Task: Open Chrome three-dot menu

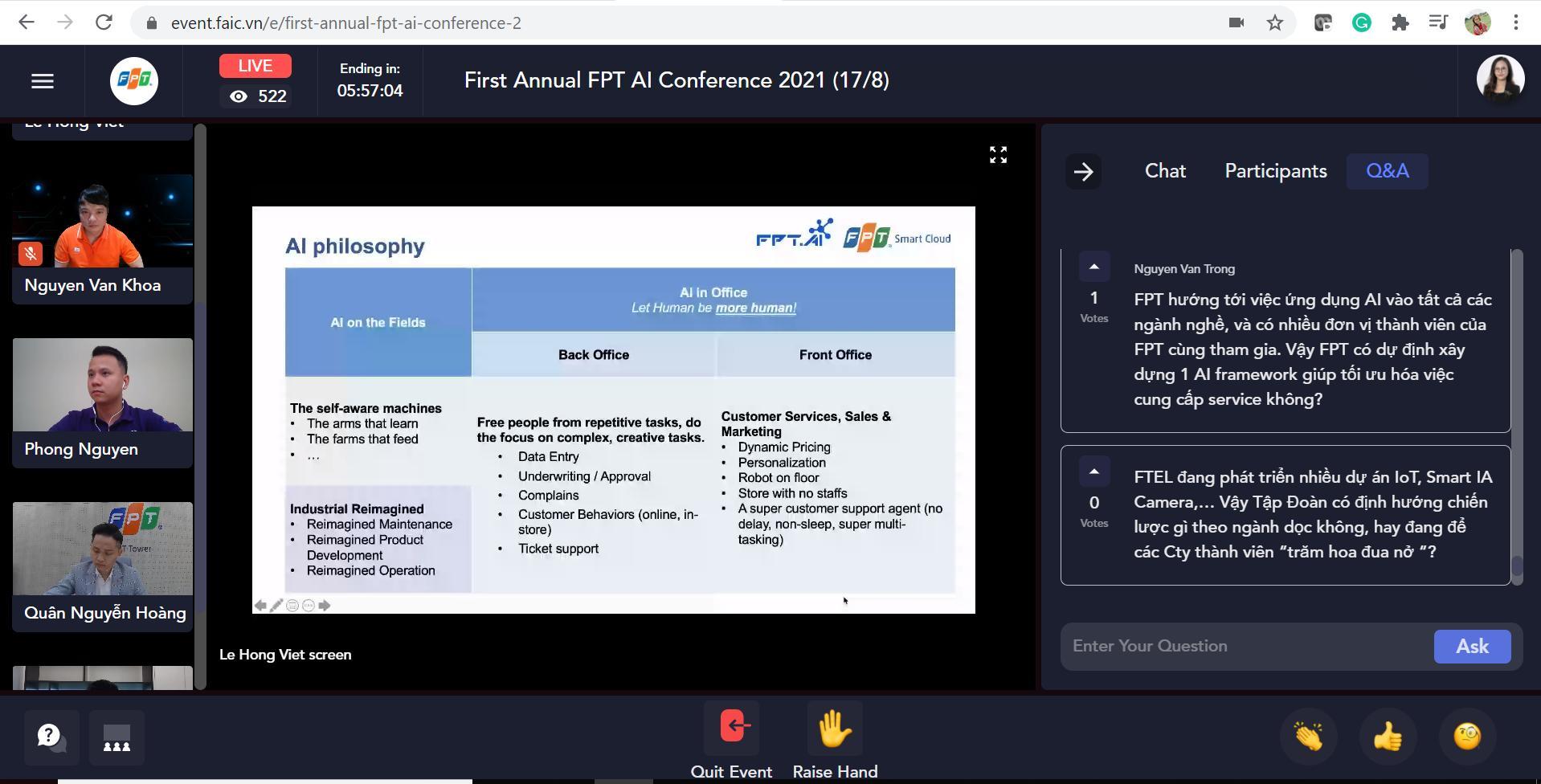Action: pos(1516,22)
